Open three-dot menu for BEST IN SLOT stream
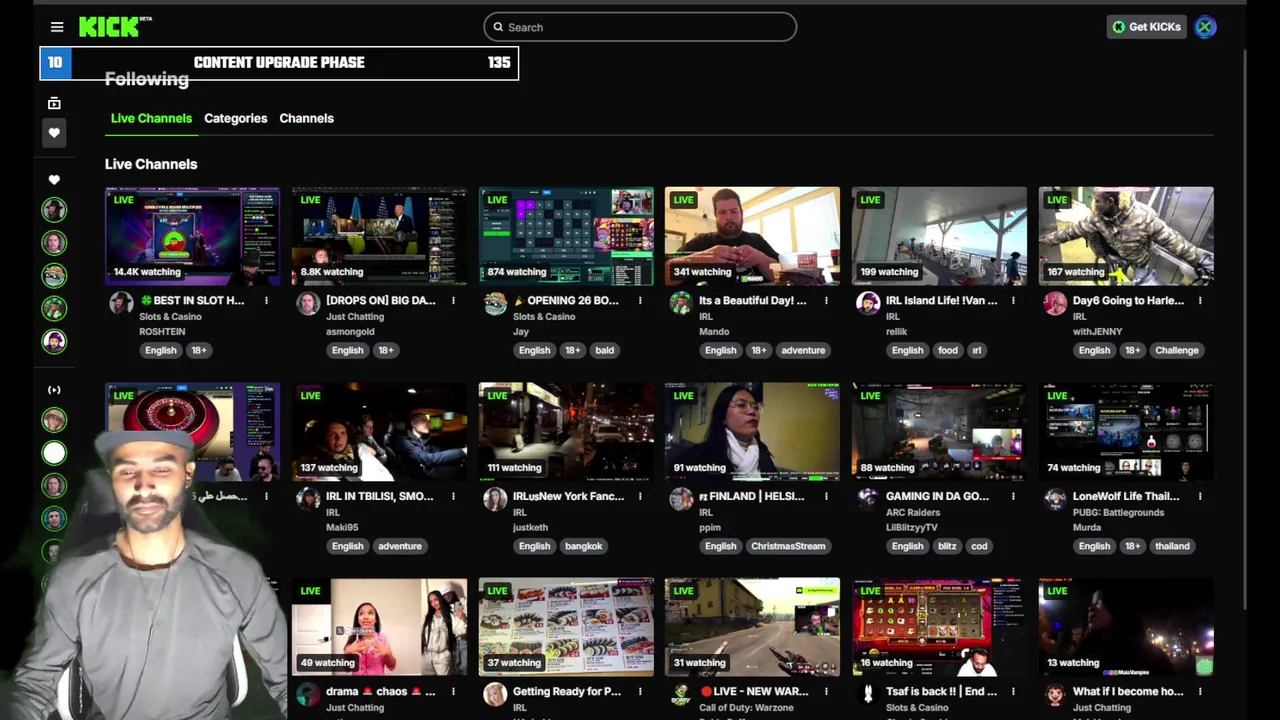 266,300
